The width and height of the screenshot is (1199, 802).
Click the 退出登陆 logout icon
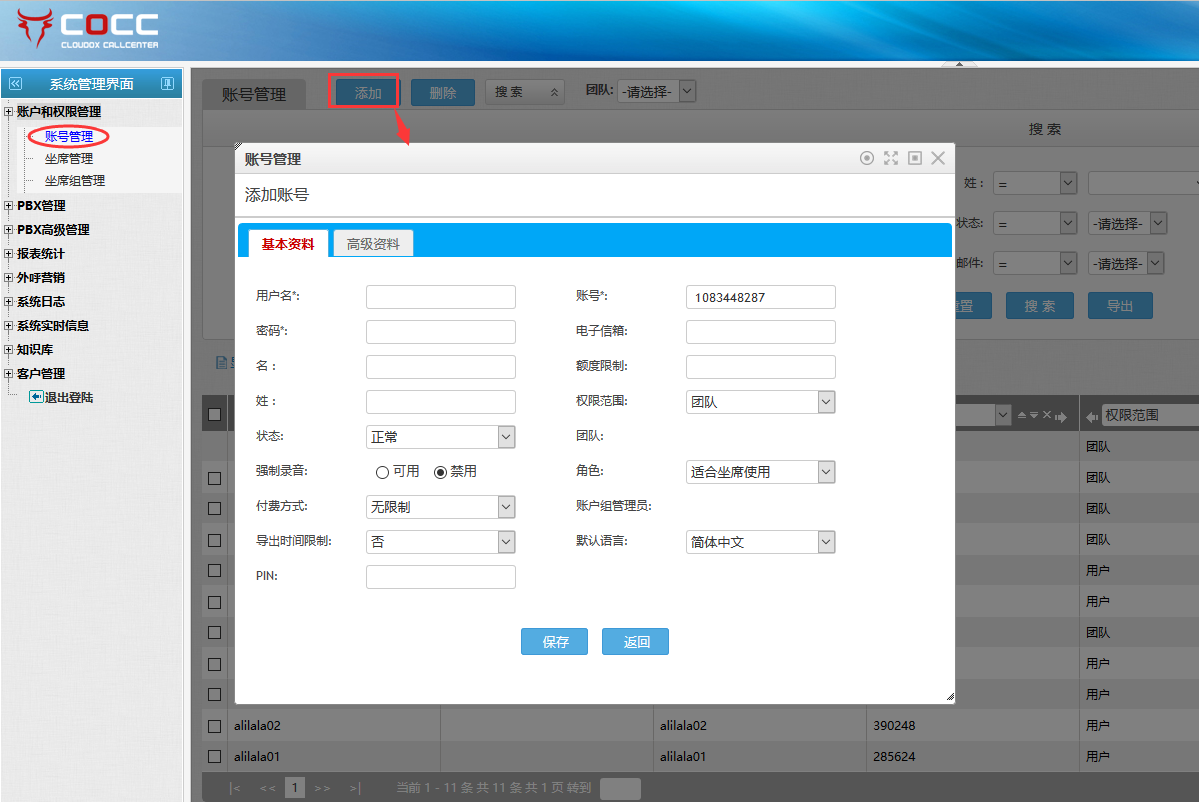pyautogui.click(x=36, y=397)
